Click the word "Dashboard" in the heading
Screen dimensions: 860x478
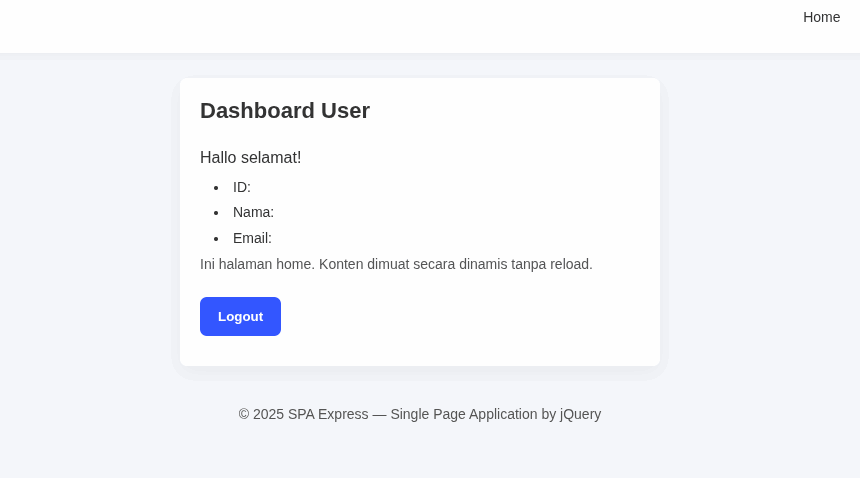[257, 111]
